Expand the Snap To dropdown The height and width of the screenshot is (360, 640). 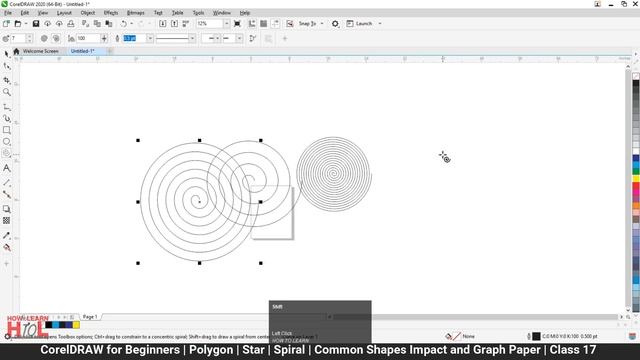point(322,24)
